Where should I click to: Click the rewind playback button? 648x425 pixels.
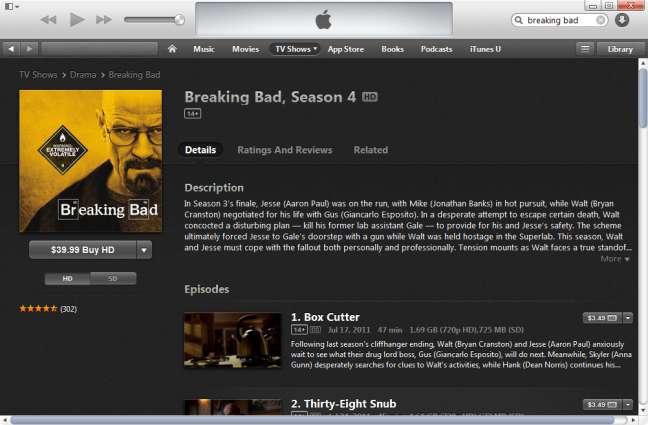coord(48,19)
